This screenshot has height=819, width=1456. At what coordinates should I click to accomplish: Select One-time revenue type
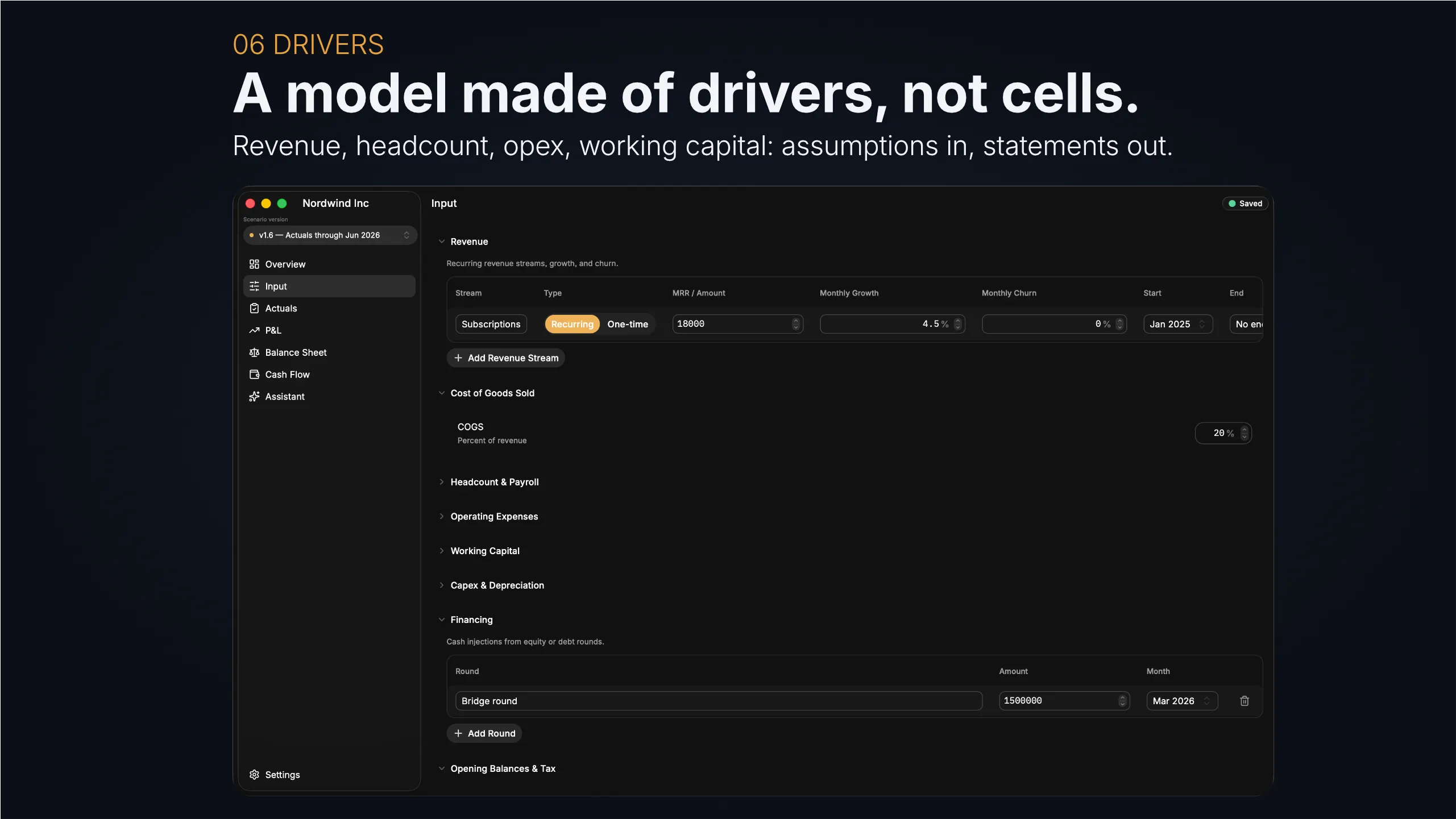click(x=628, y=324)
